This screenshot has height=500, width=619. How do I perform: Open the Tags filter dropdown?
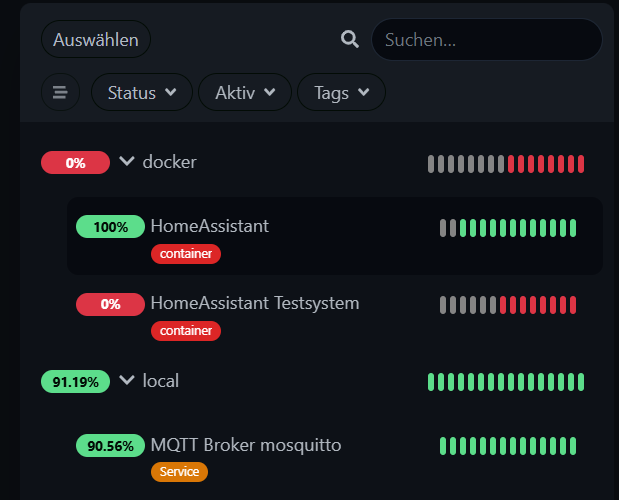click(341, 93)
